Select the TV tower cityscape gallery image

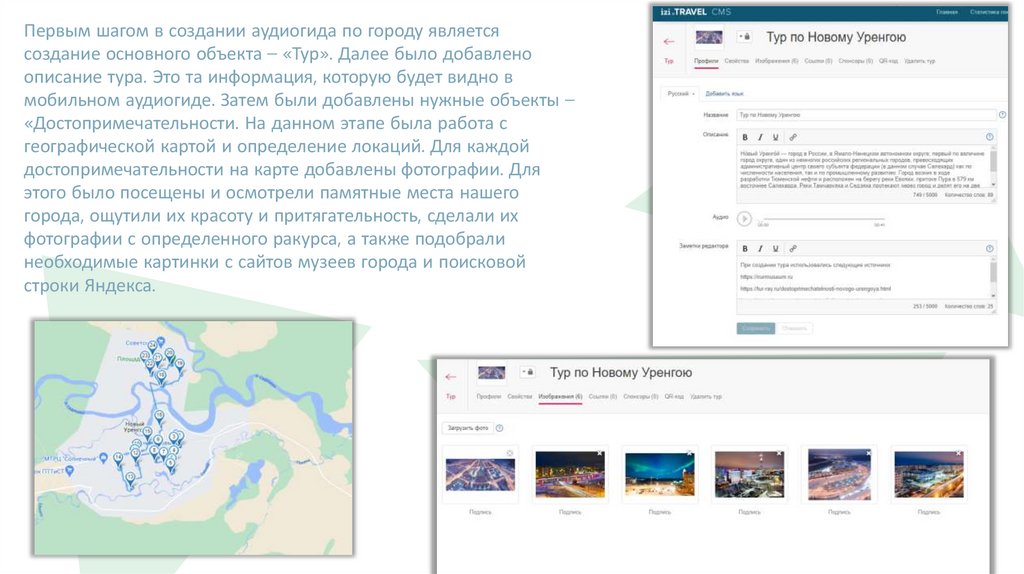(x=750, y=475)
